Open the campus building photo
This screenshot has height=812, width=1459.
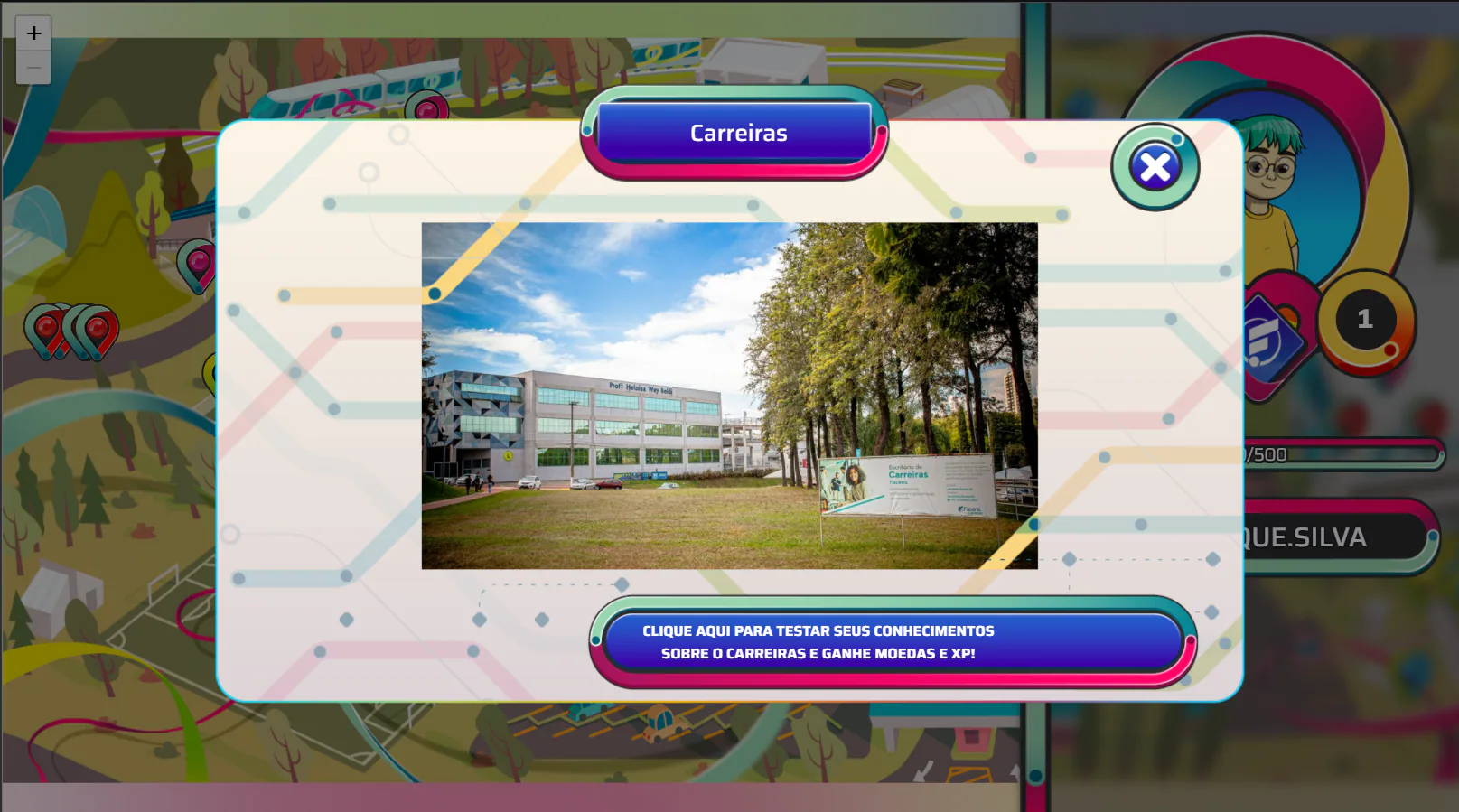pyautogui.click(x=729, y=396)
